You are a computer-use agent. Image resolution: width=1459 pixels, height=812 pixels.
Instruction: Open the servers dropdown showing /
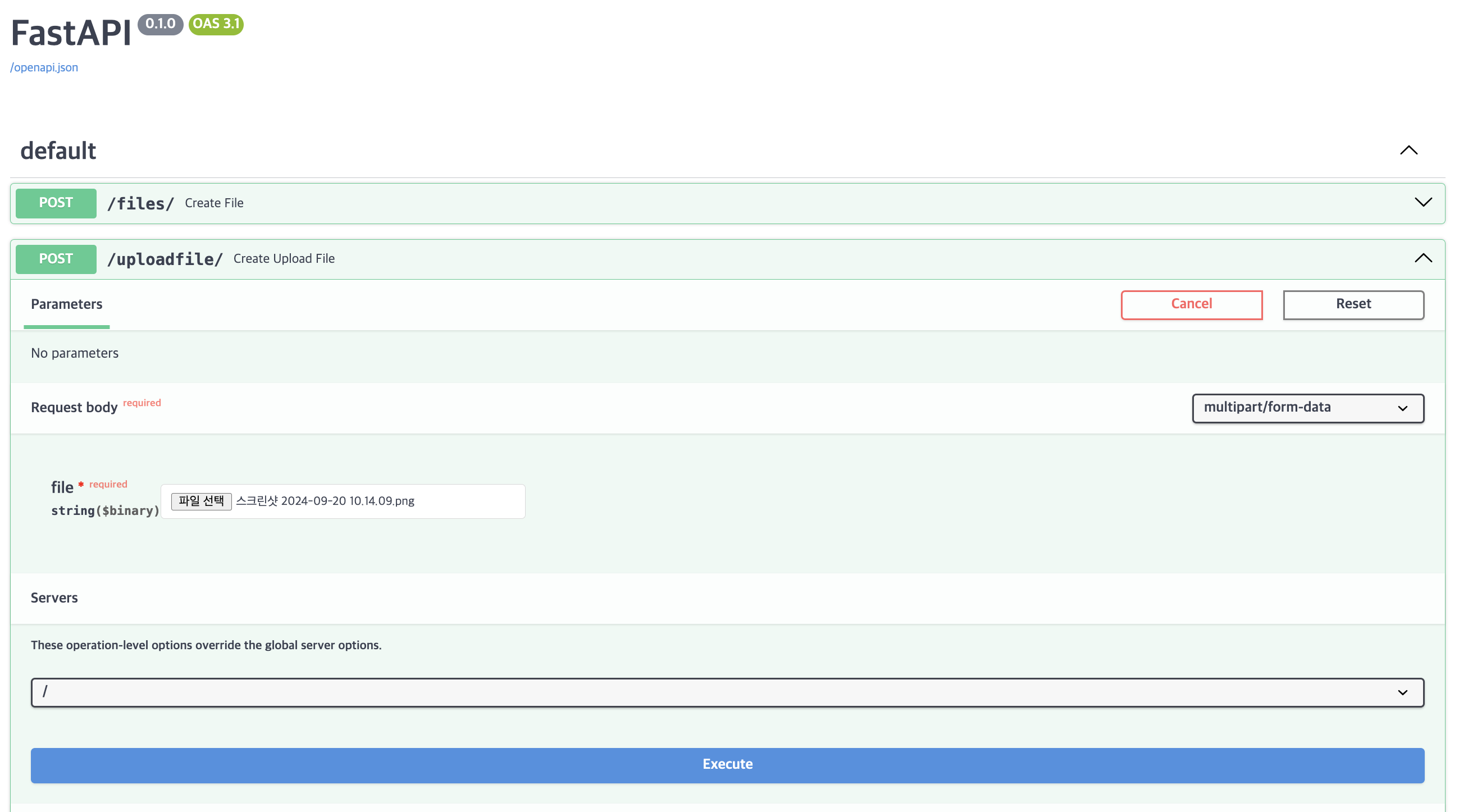[x=727, y=692]
